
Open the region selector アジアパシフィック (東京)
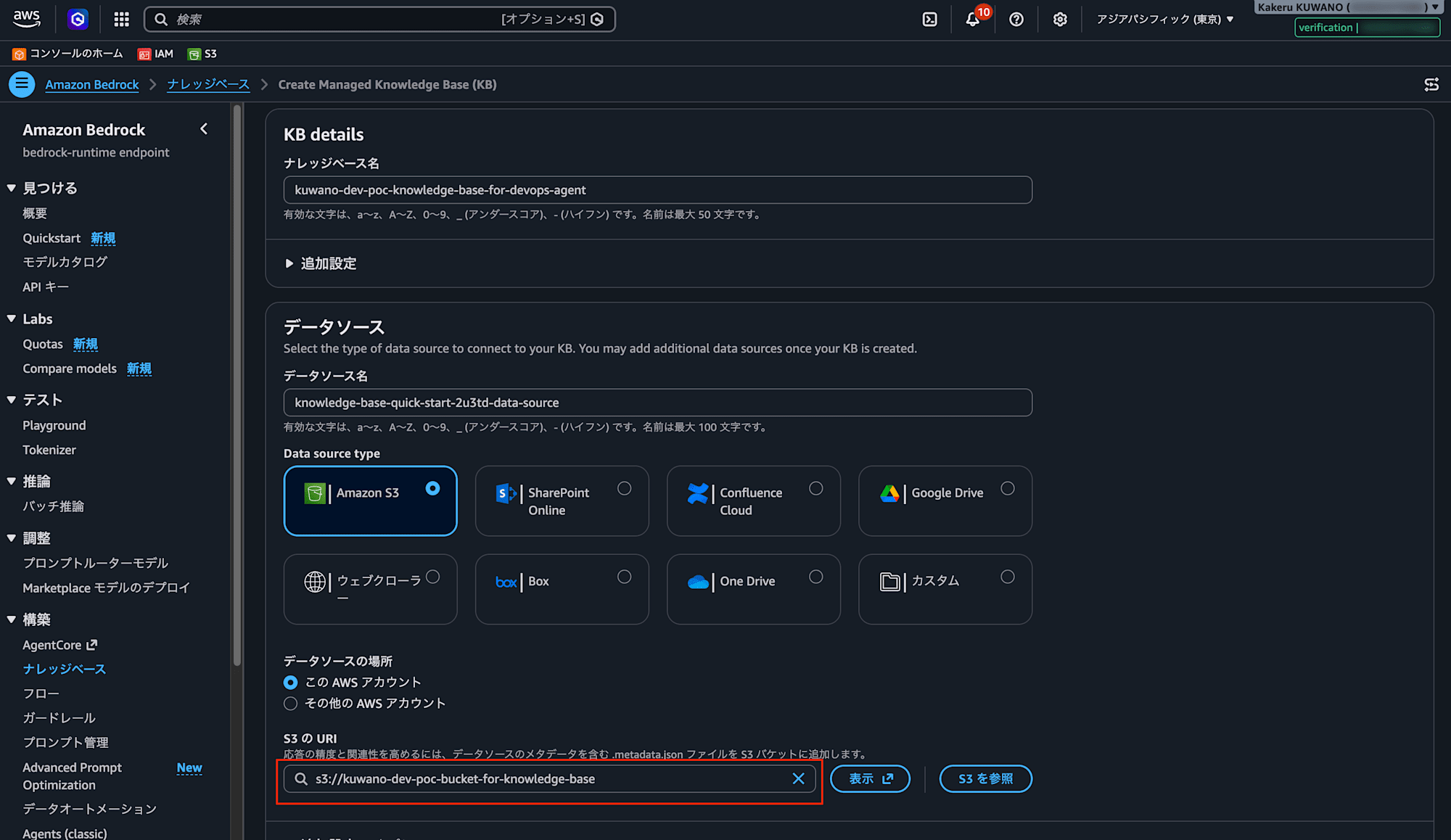click(x=1164, y=20)
